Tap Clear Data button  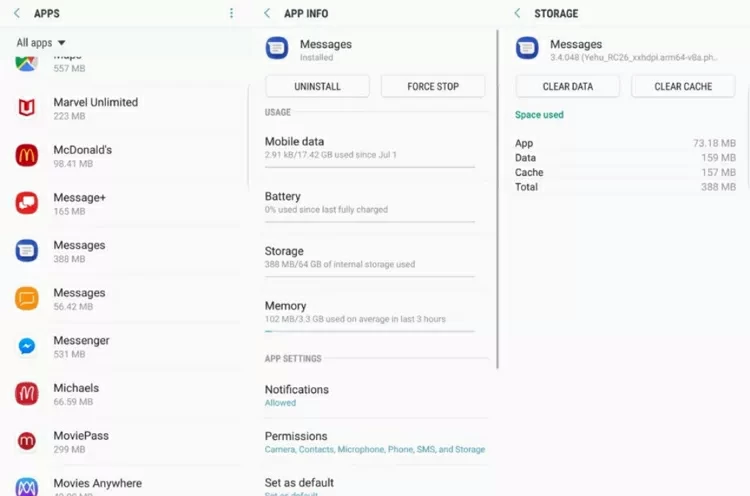click(x=567, y=87)
